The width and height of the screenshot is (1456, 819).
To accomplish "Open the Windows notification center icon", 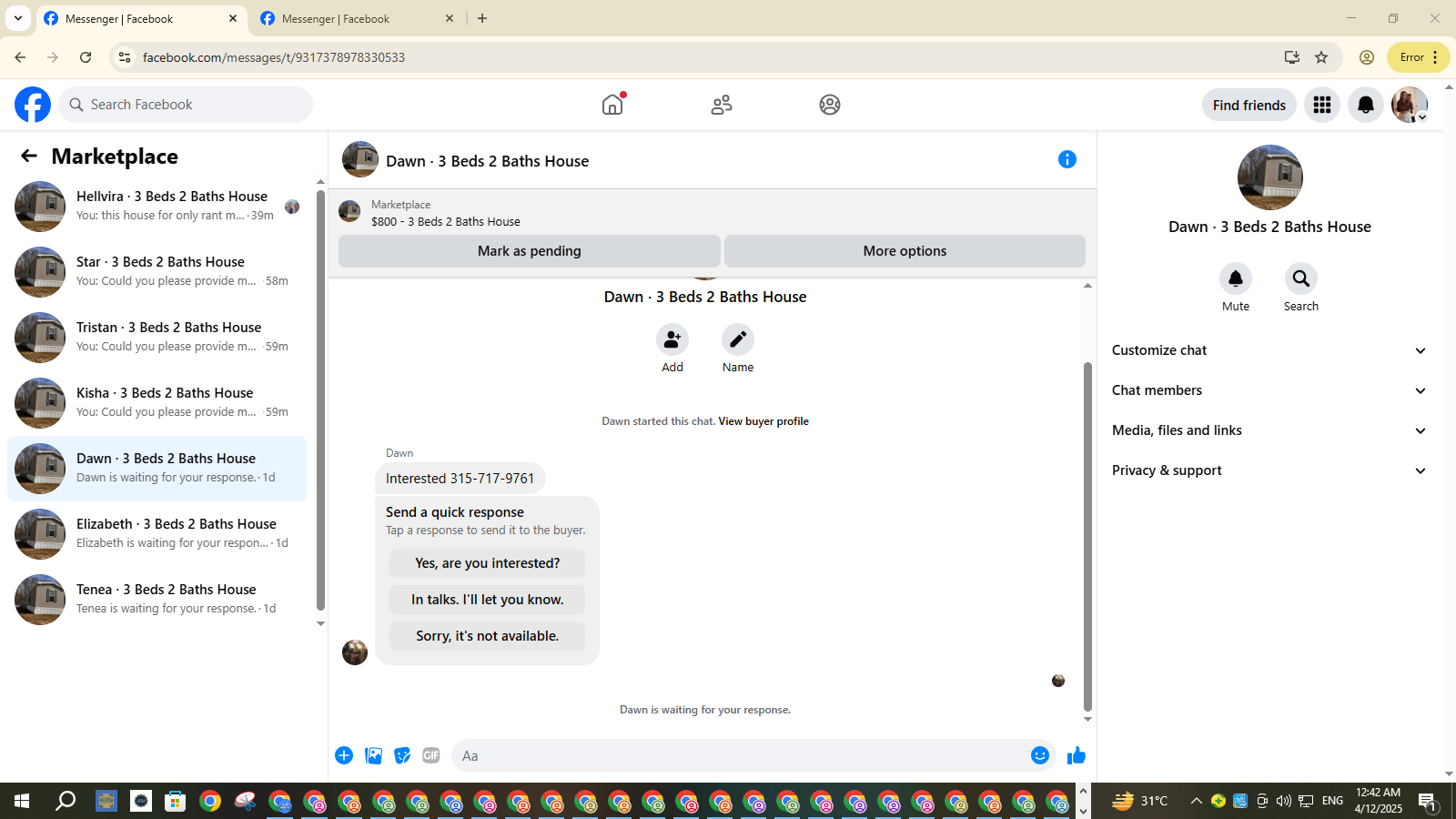I will click(x=1428, y=801).
